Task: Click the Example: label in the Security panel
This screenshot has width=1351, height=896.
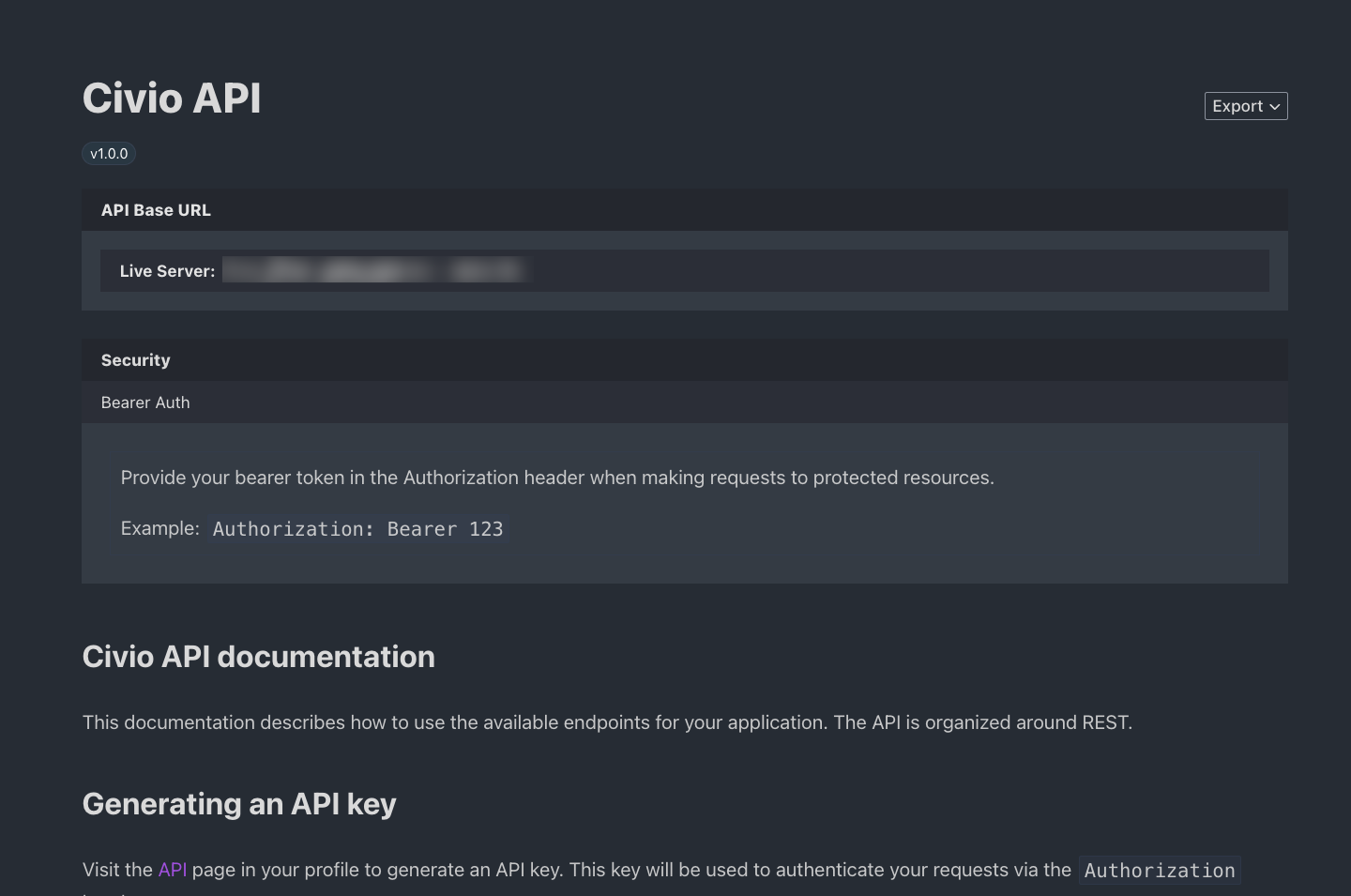Action: [159, 528]
